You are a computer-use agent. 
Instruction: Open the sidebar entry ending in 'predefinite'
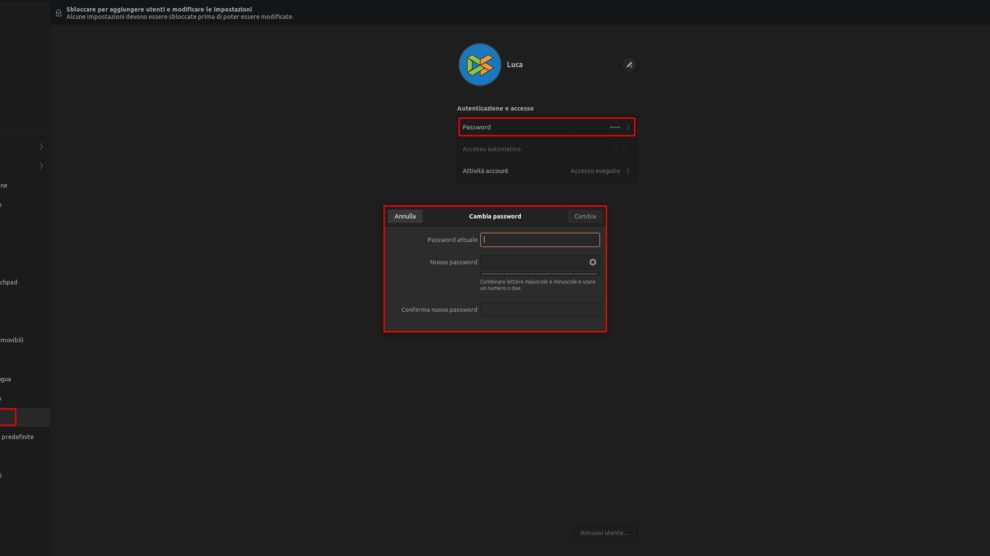point(18,437)
